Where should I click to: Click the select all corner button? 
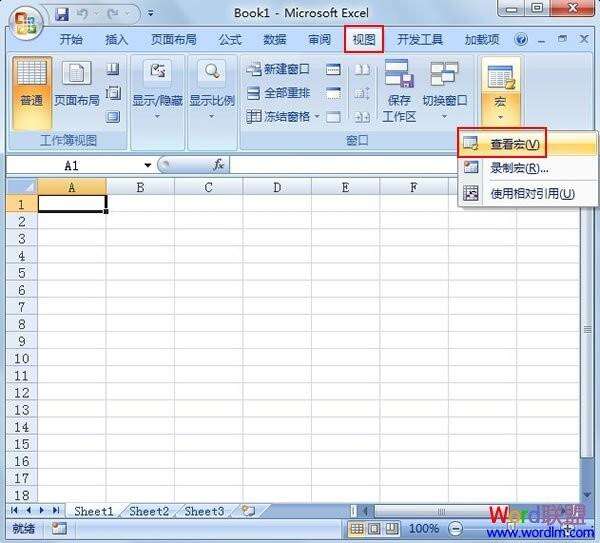(22, 186)
